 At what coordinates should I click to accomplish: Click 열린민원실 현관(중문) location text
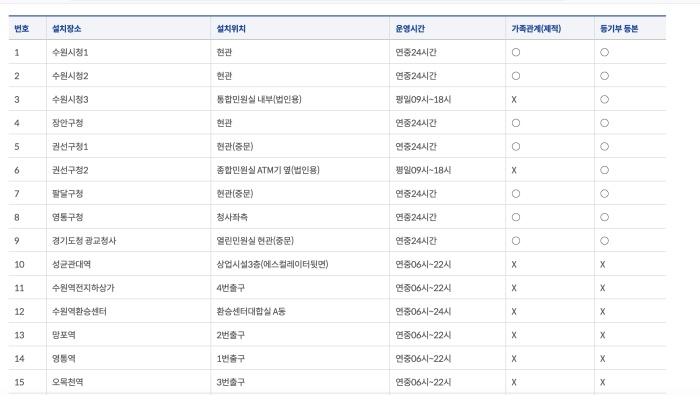(255, 241)
